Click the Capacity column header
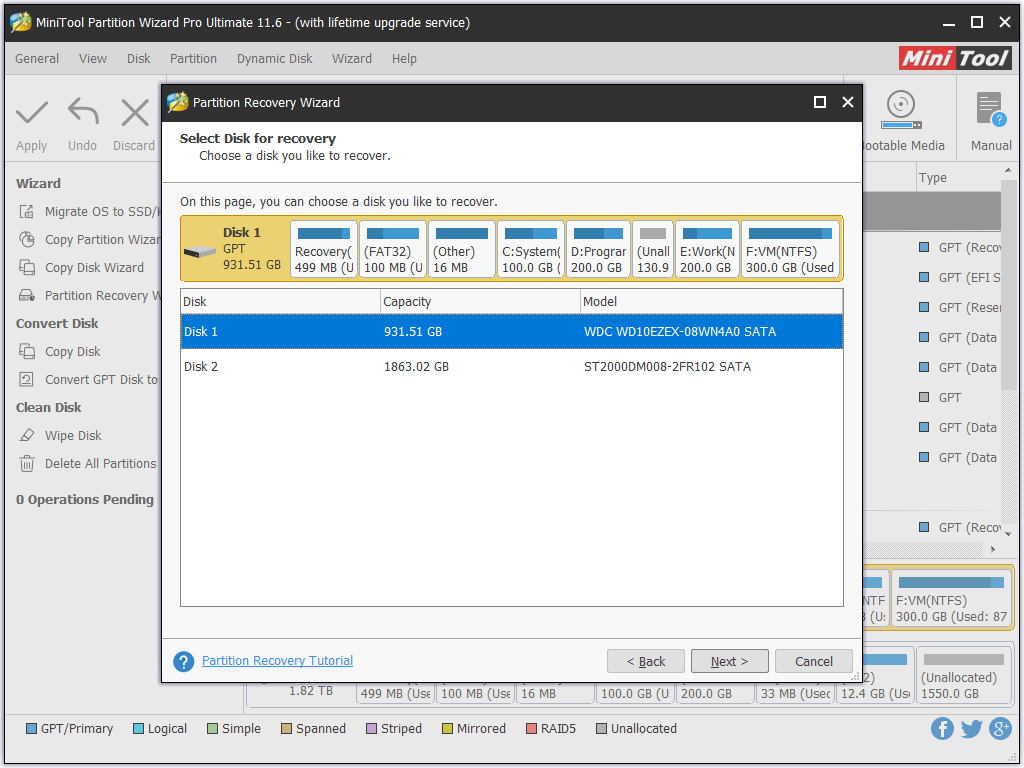Viewport: 1024px width, 768px height. click(481, 302)
